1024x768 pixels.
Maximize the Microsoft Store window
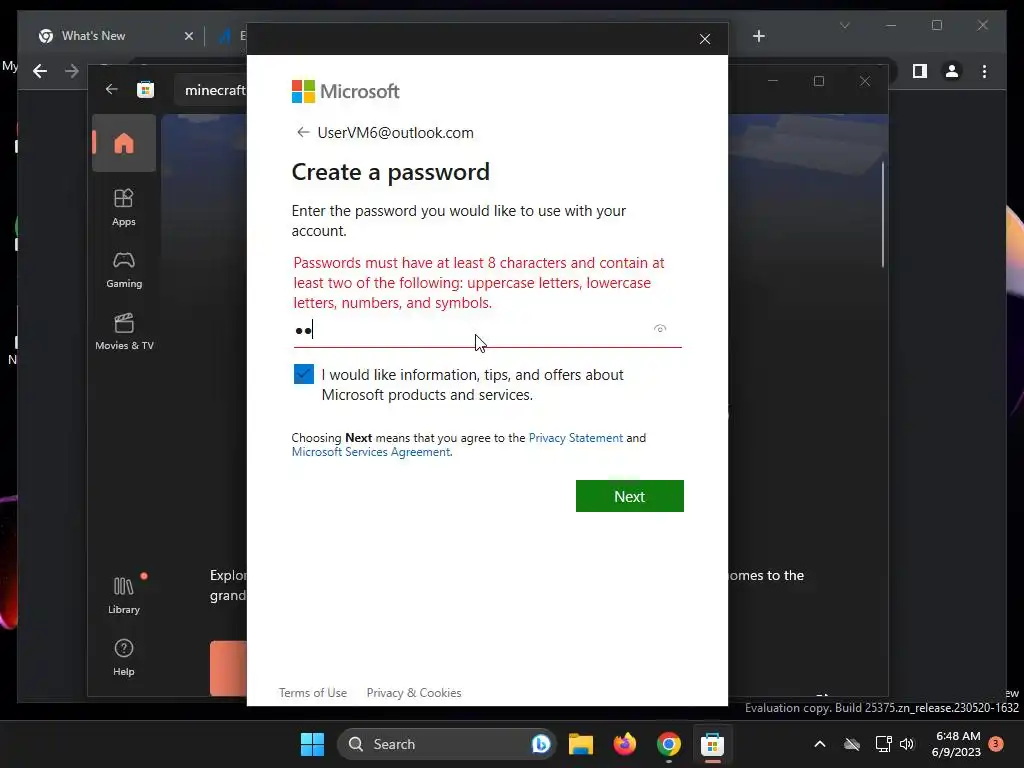tap(818, 81)
